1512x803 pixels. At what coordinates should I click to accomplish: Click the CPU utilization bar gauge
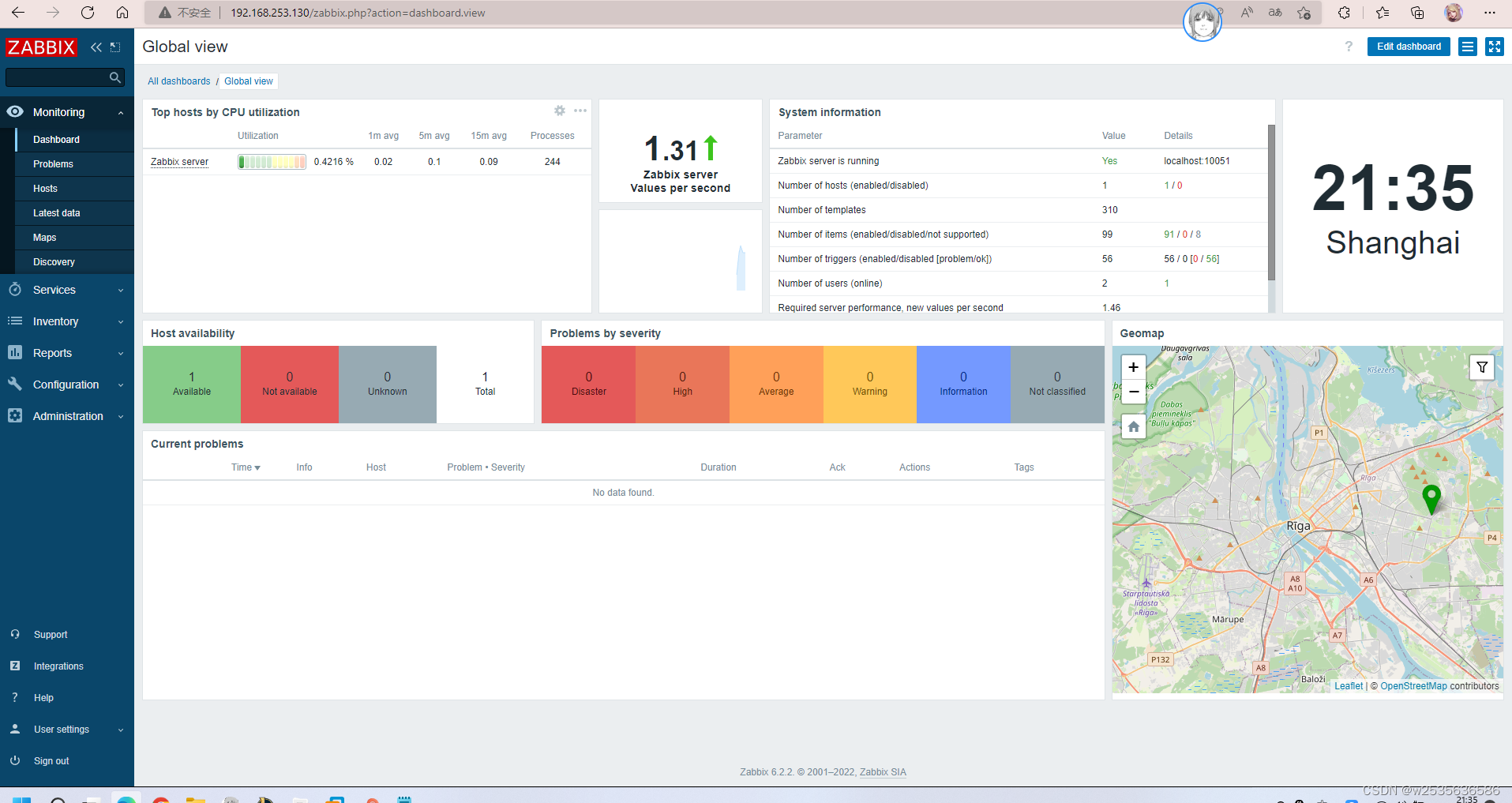tap(272, 162)
